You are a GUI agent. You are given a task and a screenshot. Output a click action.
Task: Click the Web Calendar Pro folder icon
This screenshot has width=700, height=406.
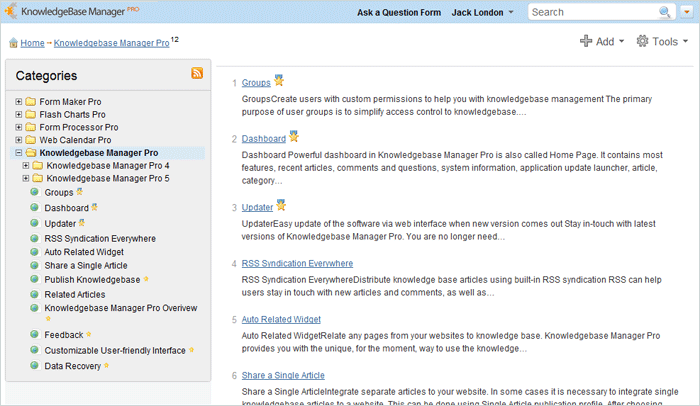(30, 140)
